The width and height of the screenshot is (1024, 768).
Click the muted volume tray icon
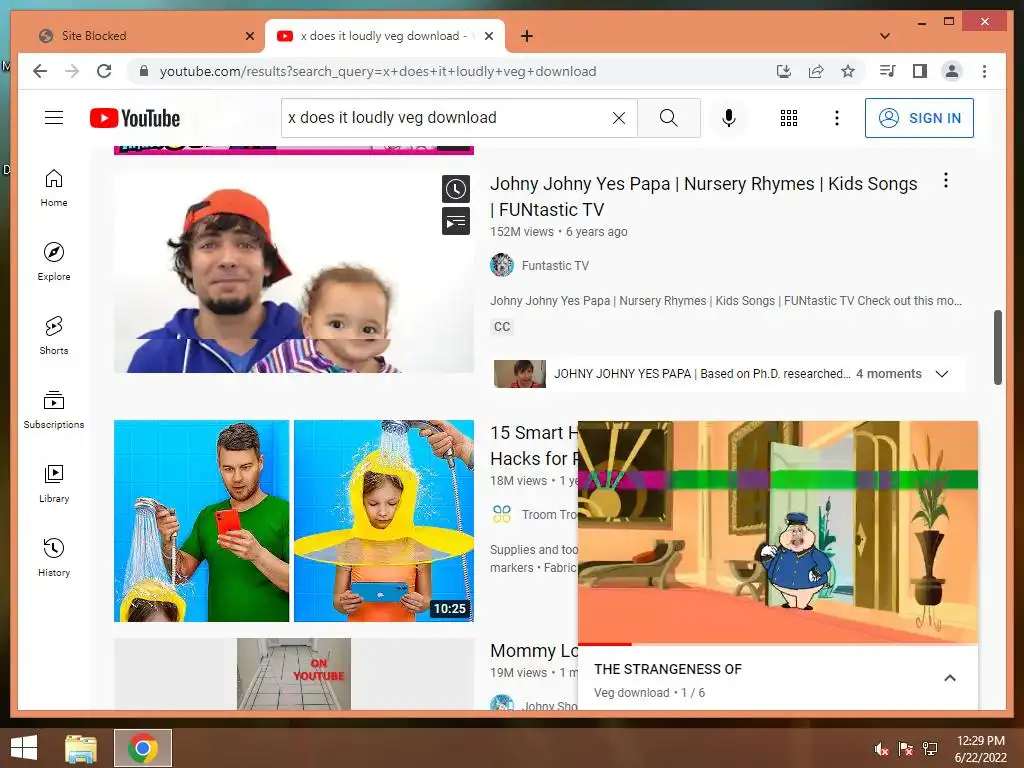(x=882, y=749)
